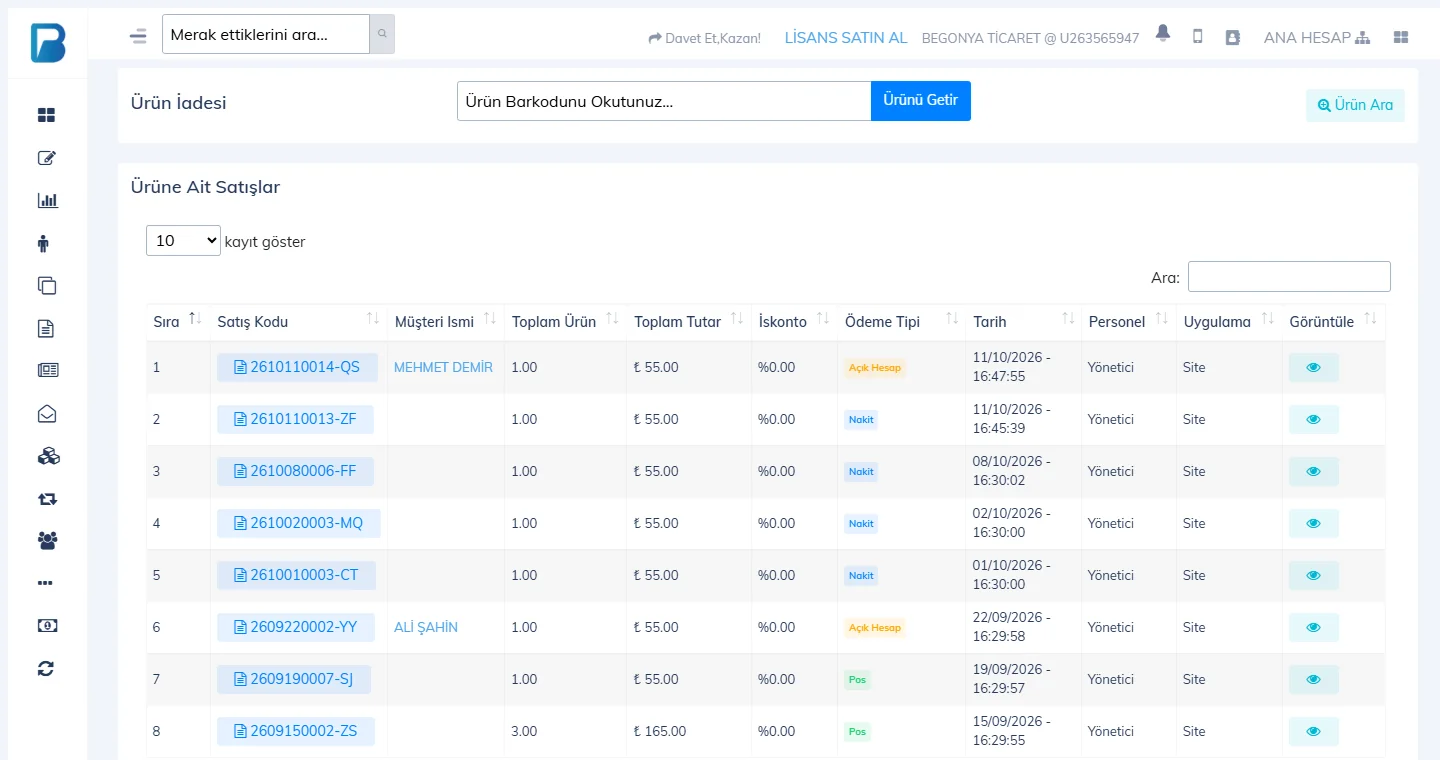Click the mobile phone icon in header
This screenshot has width=1440, height=760.
(x=1197, y=36)
